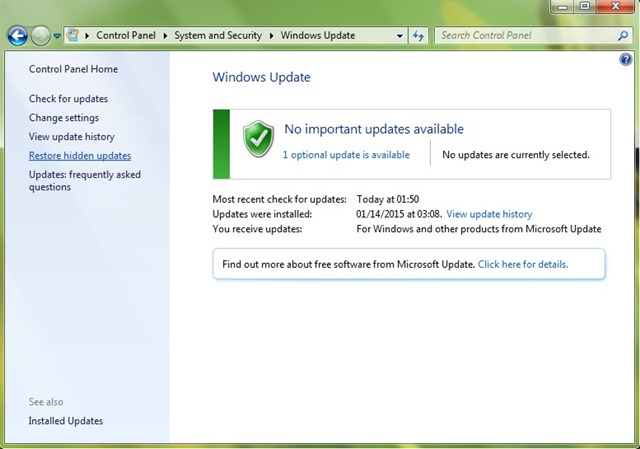Click the No important updates available heading

click(x=374, y=129)
